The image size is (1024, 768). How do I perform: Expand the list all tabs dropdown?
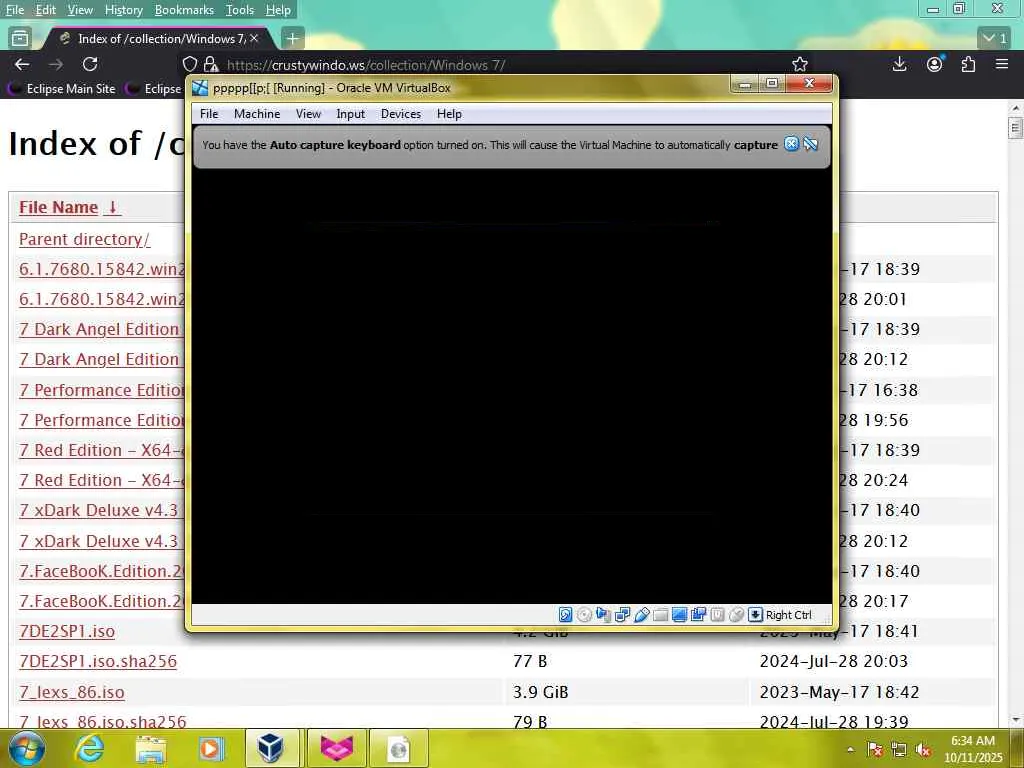[995, 39]
